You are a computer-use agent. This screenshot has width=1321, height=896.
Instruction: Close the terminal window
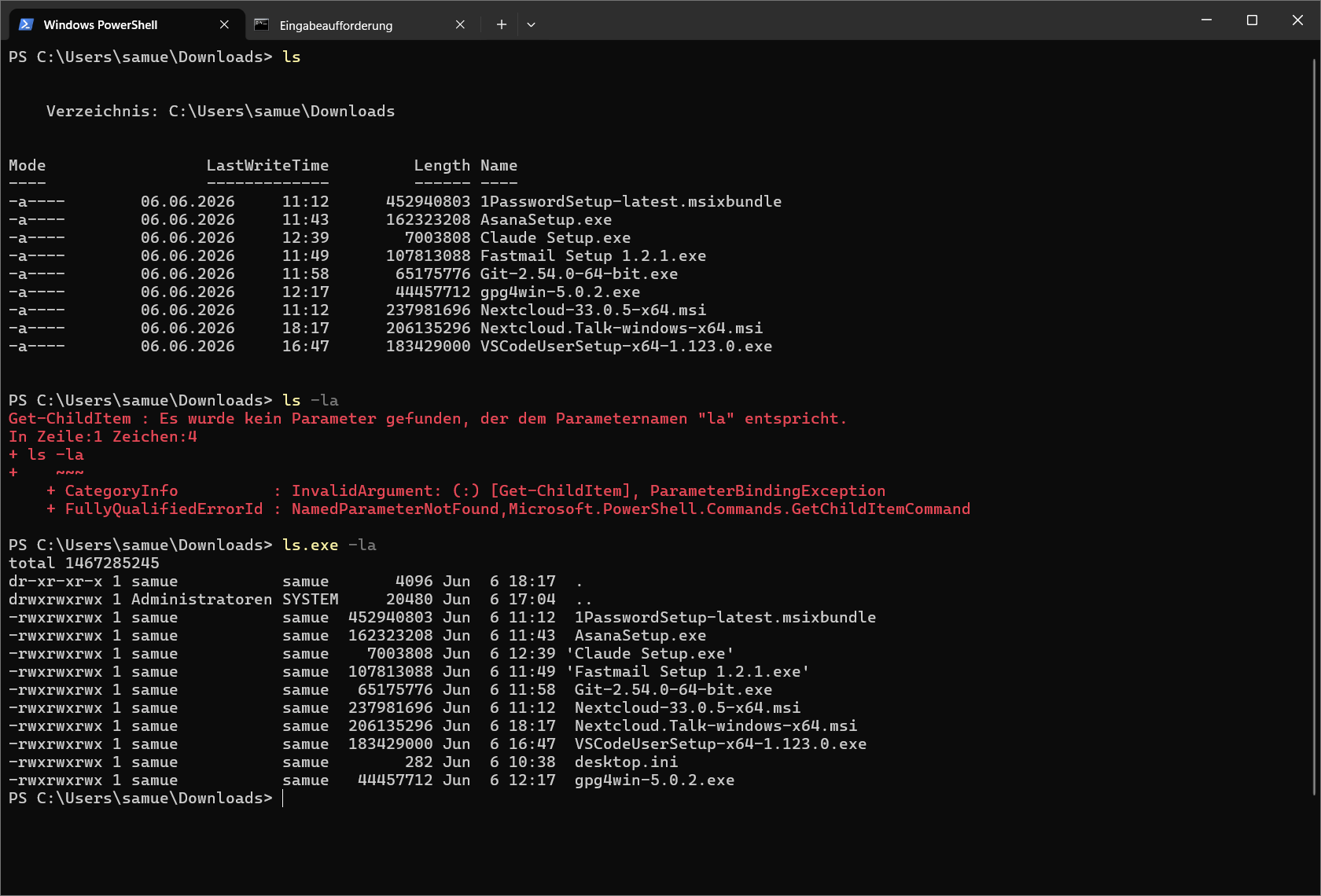(1297, 20)
